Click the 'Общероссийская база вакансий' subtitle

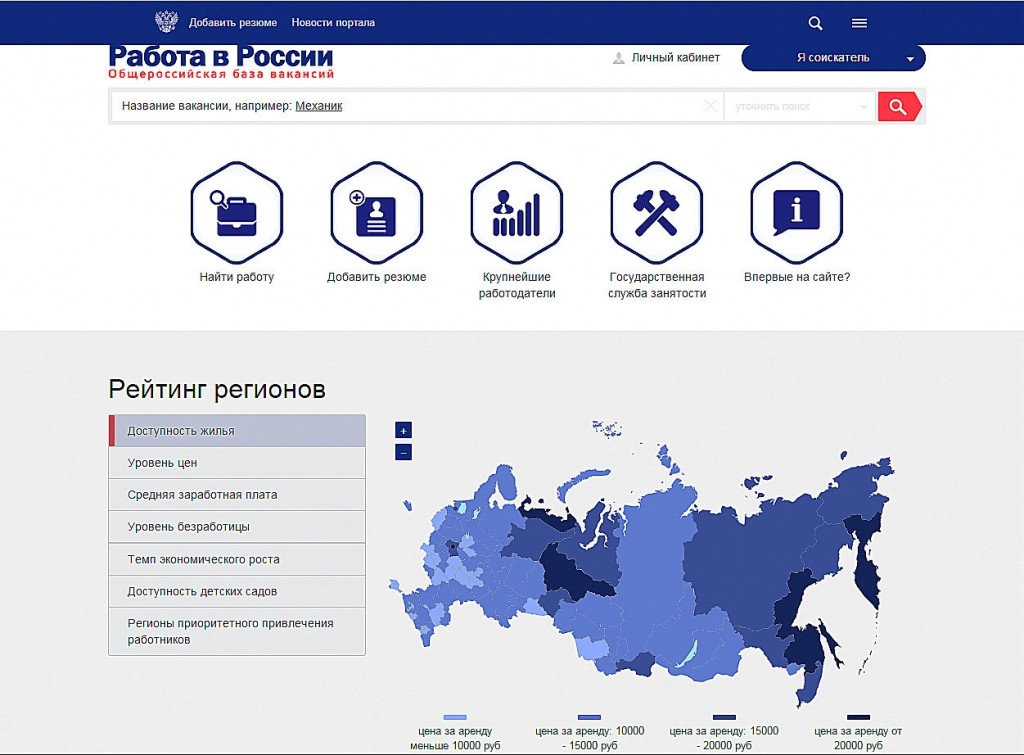[x=221, y=74]
